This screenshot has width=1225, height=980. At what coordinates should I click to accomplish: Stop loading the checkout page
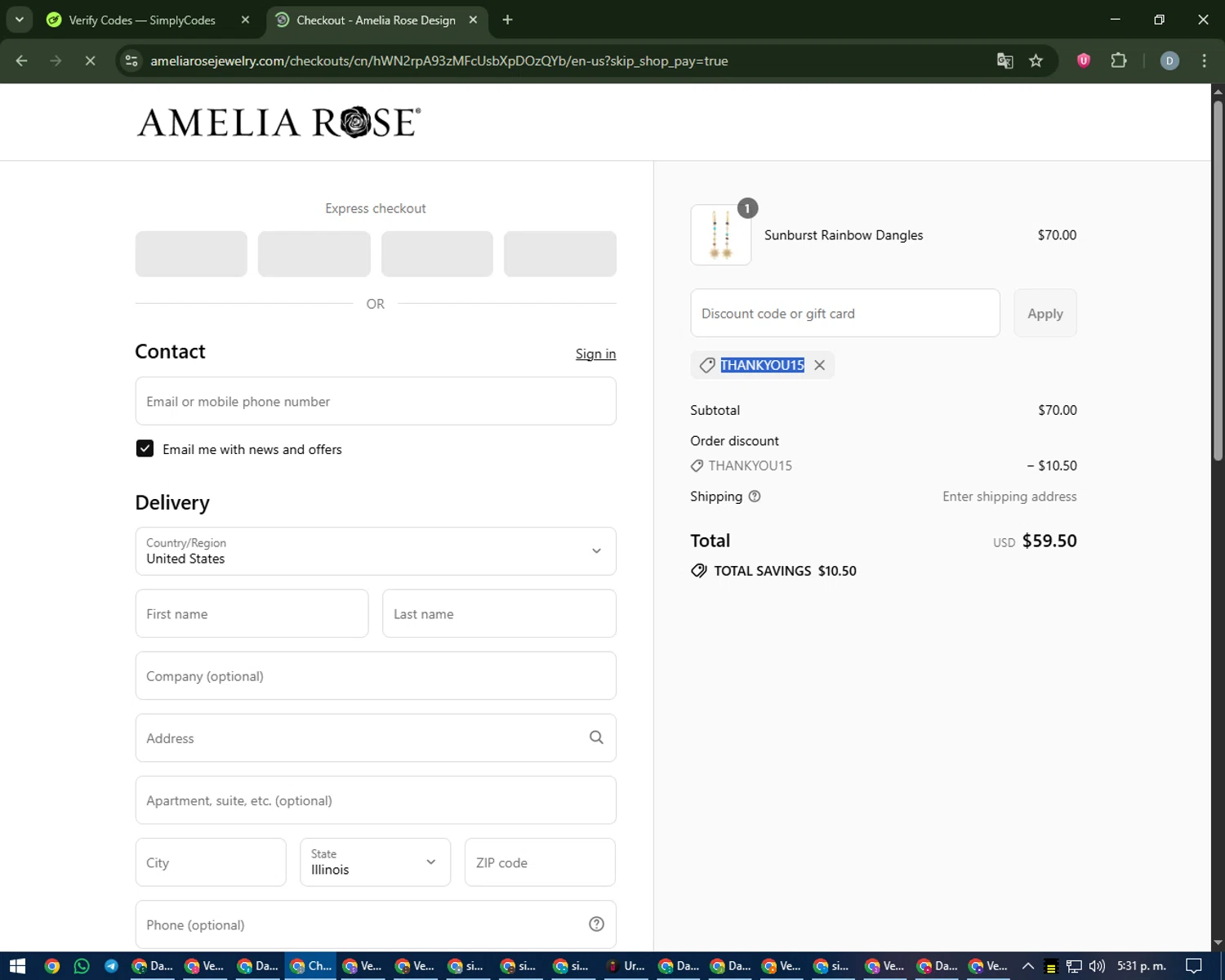(90, 60)
